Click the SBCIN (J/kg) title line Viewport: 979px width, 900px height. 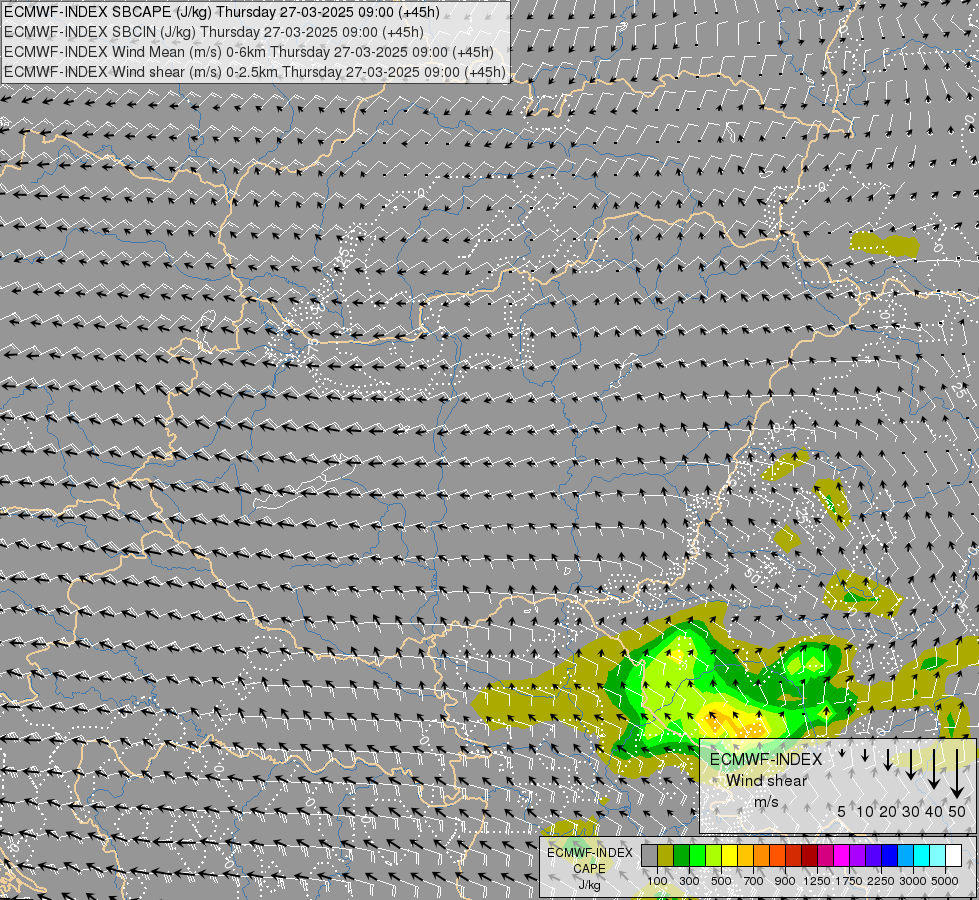click(214, 32)
